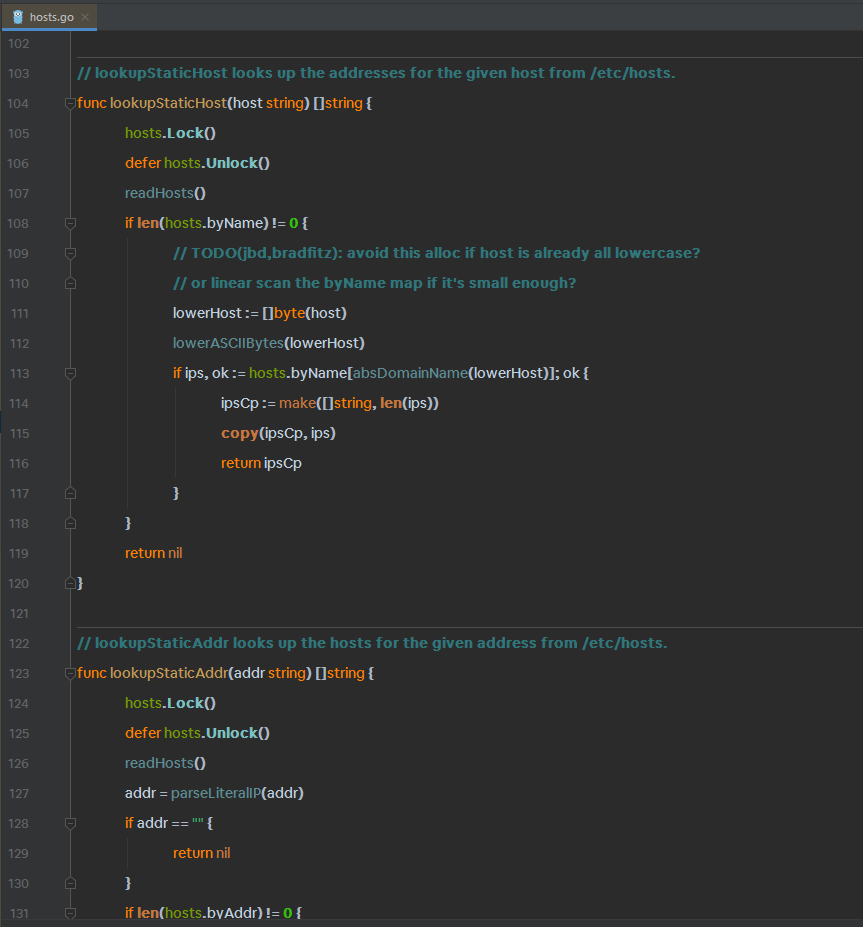
Task: Collapse the lookupStaticHost function at line 104
Action: tap(70, 103)
